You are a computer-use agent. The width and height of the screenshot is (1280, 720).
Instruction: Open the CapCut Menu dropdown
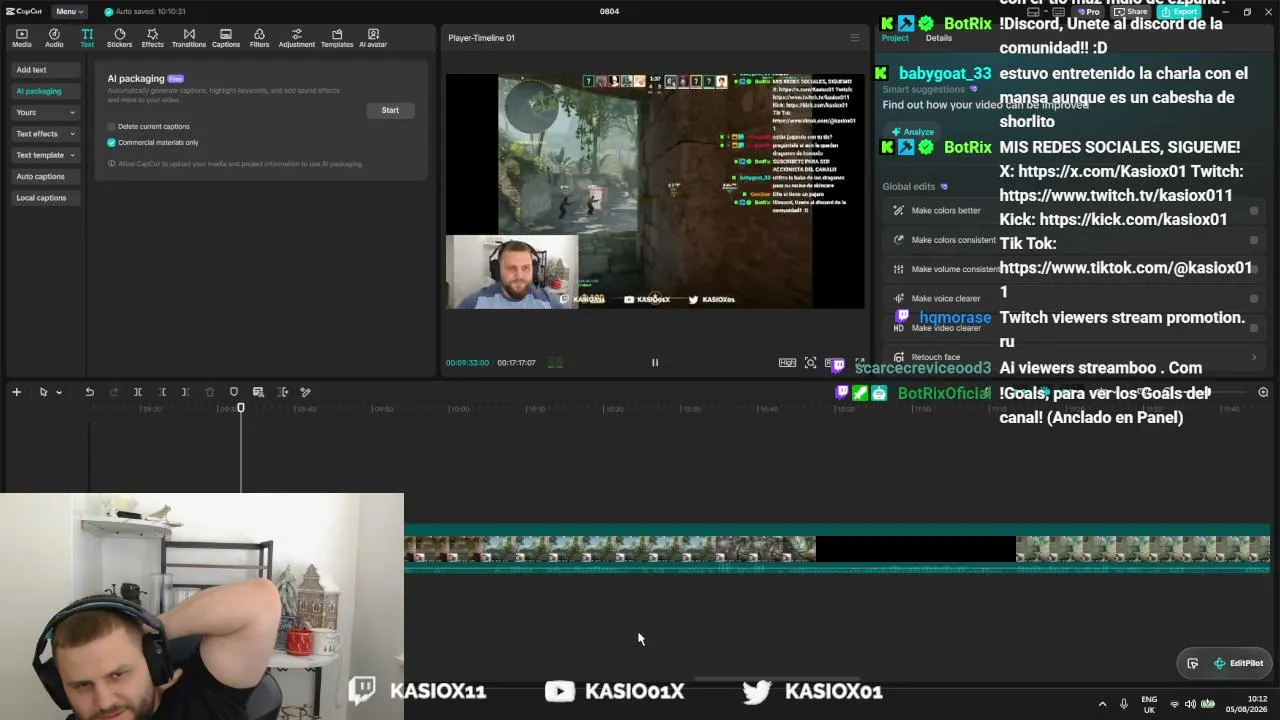click(x=69, y=11)
